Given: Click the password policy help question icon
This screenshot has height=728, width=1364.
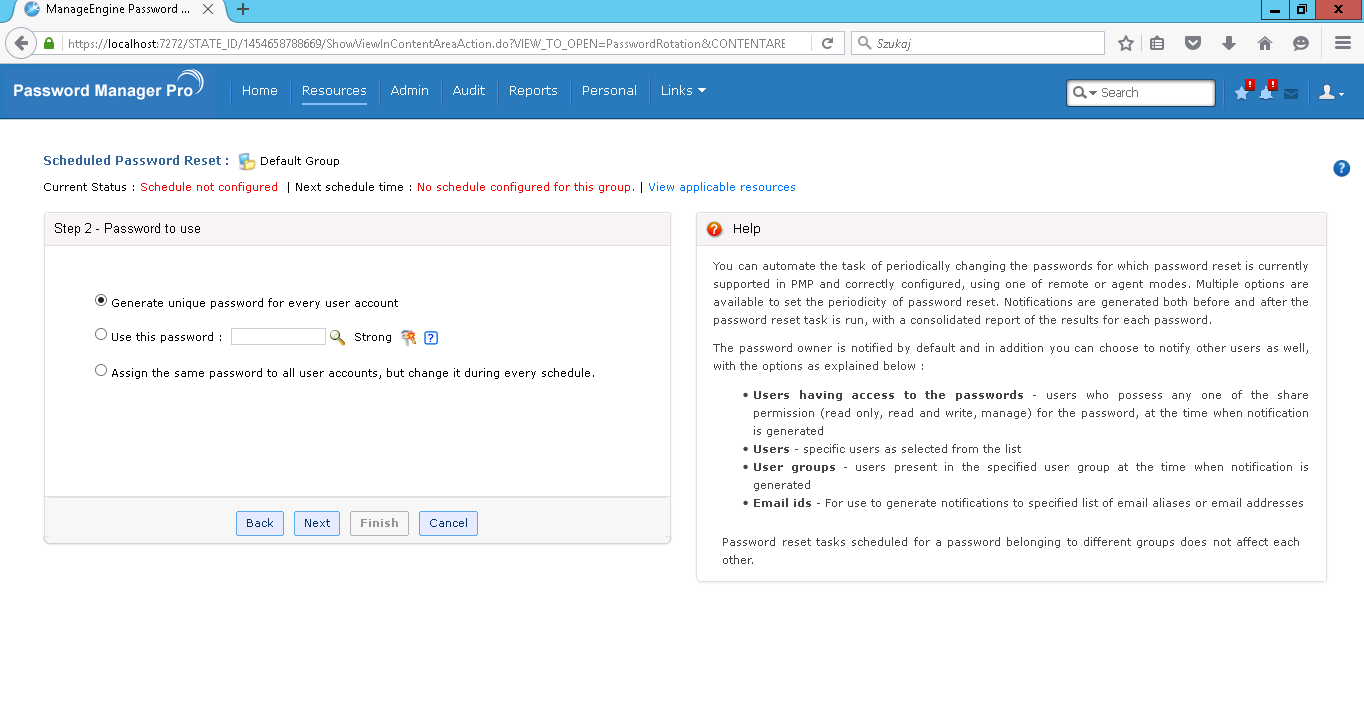Looking at the screenshot, I should (x=431, y=338).
